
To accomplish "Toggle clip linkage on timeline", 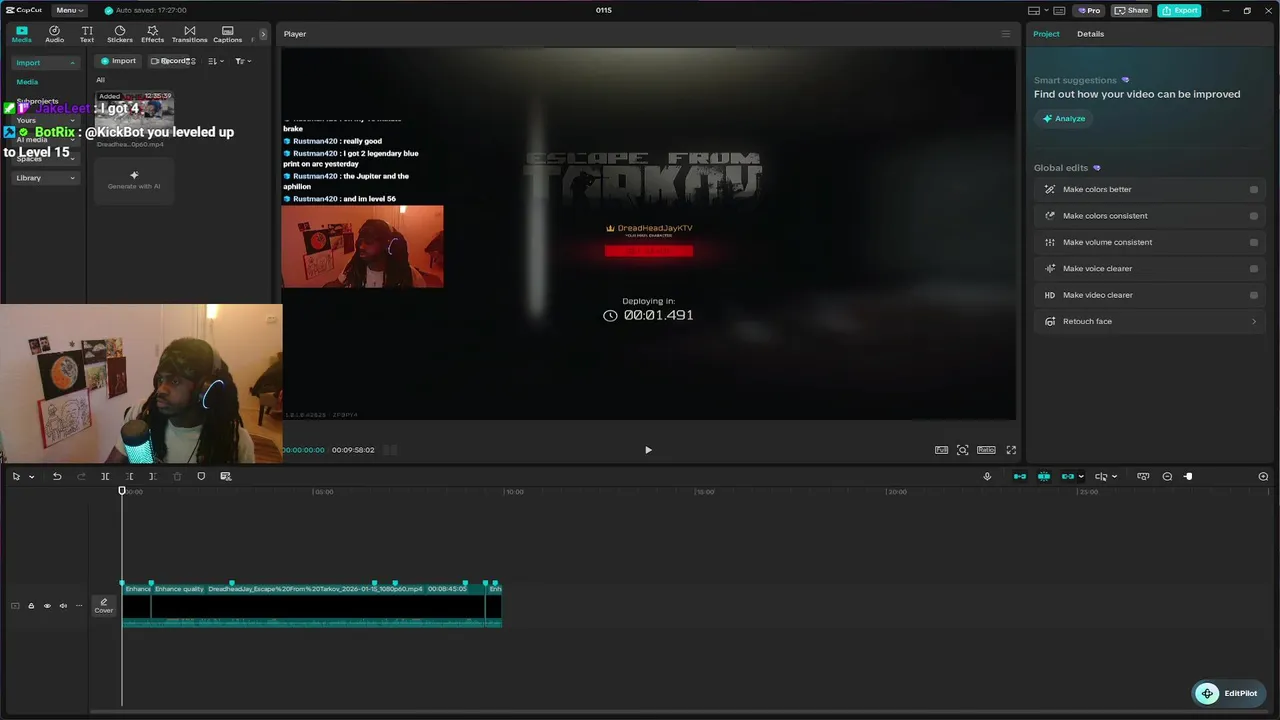I will 1068,476.
